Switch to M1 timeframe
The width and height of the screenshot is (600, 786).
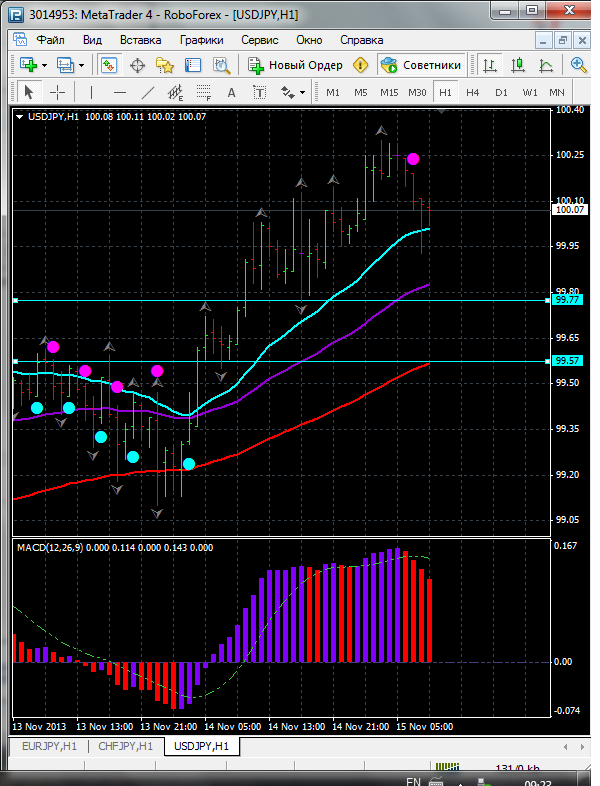(x=332, y=93)
